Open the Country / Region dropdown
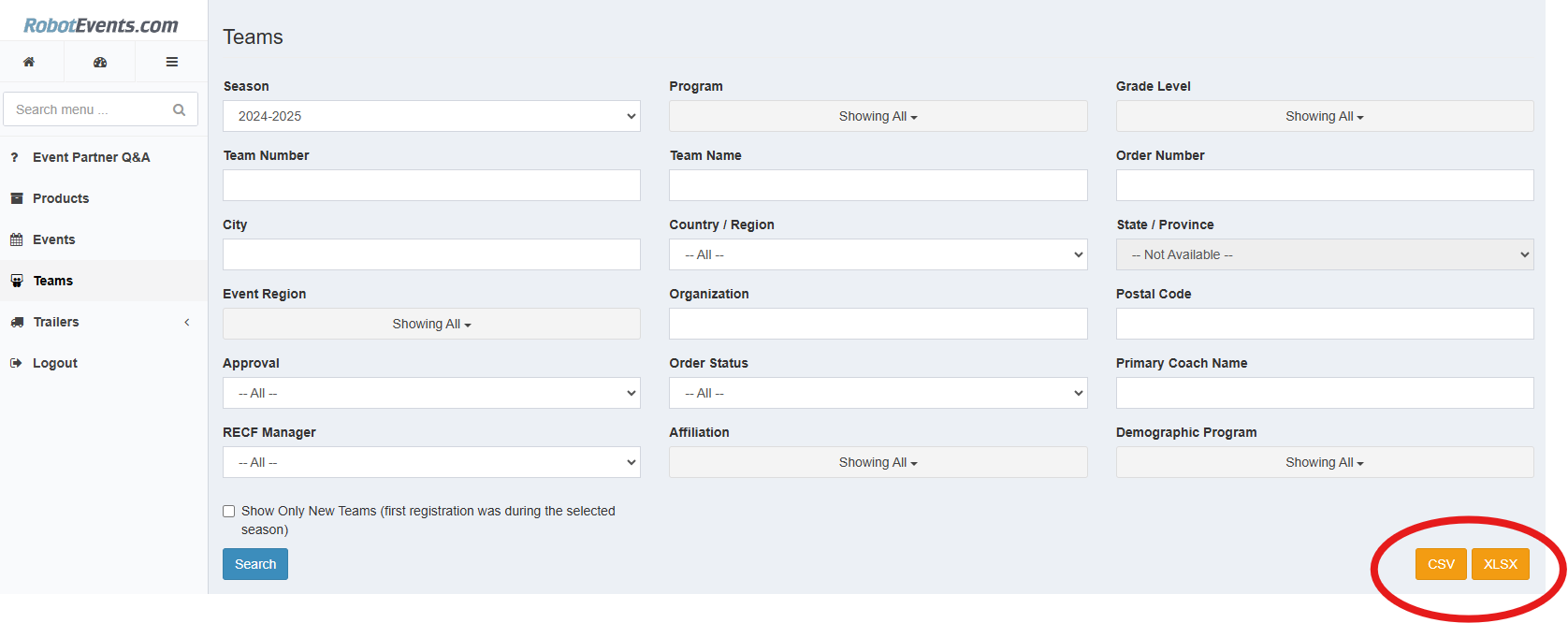Screen dimensions: 1568x623 click(x=877, y=254)
